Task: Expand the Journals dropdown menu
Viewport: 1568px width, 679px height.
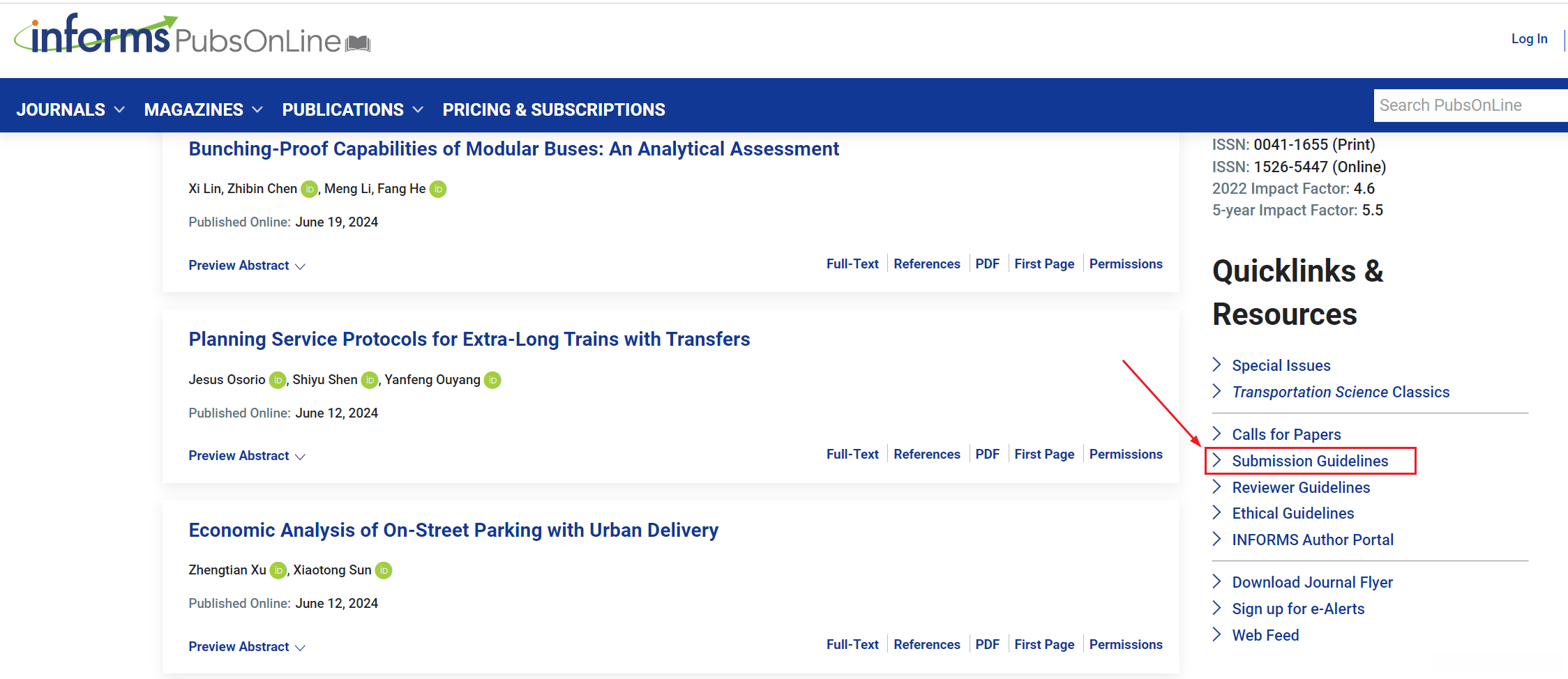Action: (70, 109)
